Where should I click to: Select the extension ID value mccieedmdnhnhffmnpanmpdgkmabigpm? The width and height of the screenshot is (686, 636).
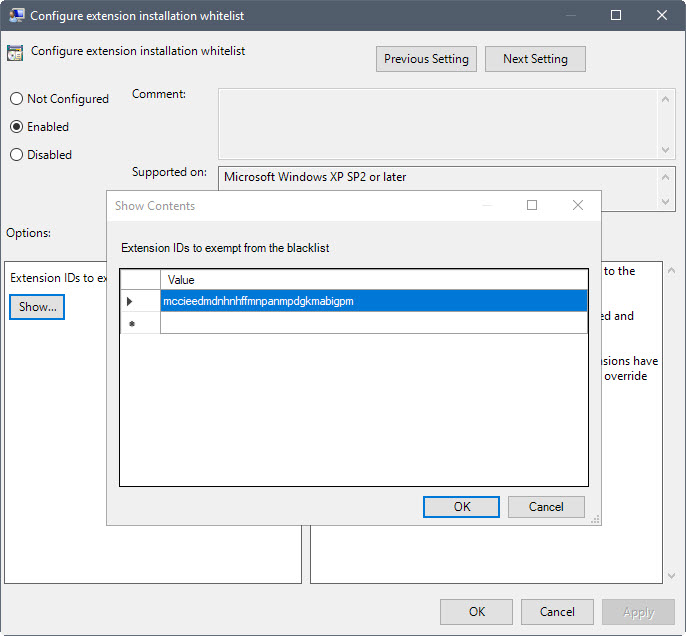click(374, 301)
